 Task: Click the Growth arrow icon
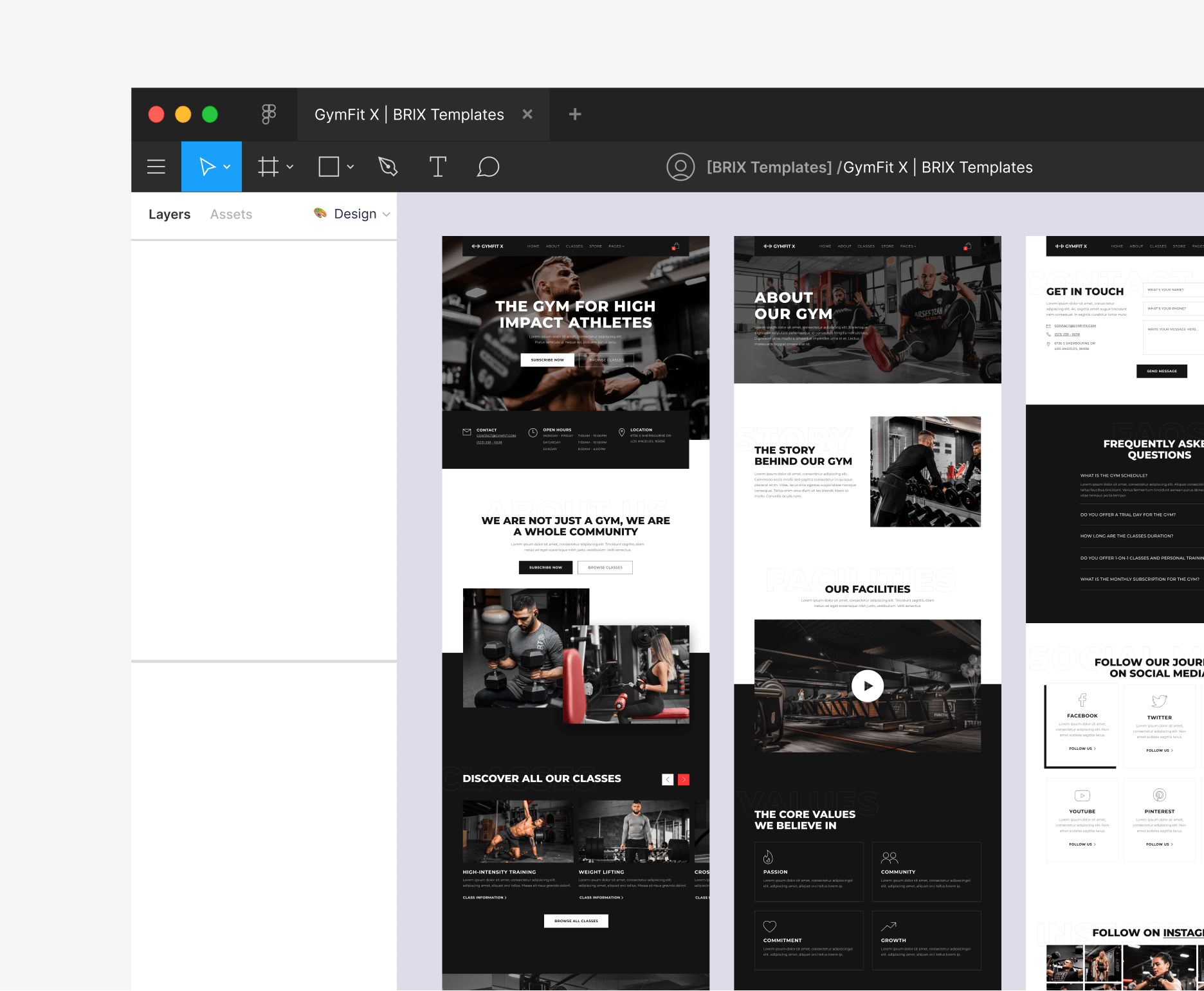(889, 926)
